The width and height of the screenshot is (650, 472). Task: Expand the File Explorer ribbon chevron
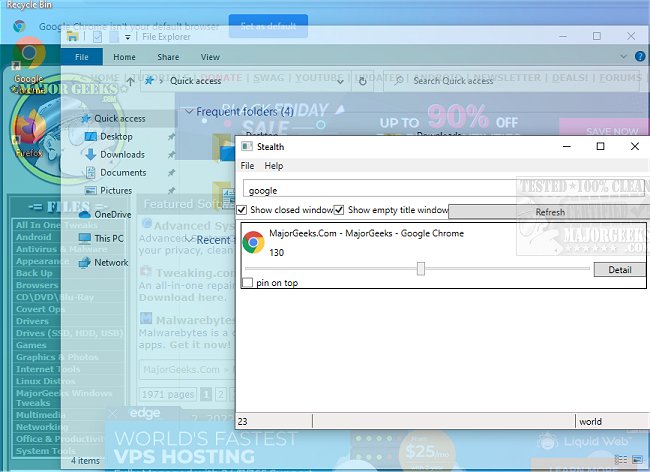(623, 56)
